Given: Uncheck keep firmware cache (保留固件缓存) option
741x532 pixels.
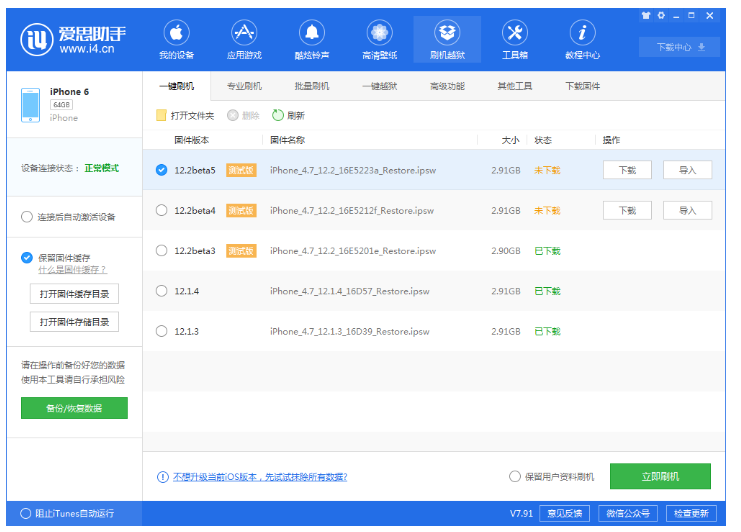Looking at the screenshot, I should click(27, 258).
